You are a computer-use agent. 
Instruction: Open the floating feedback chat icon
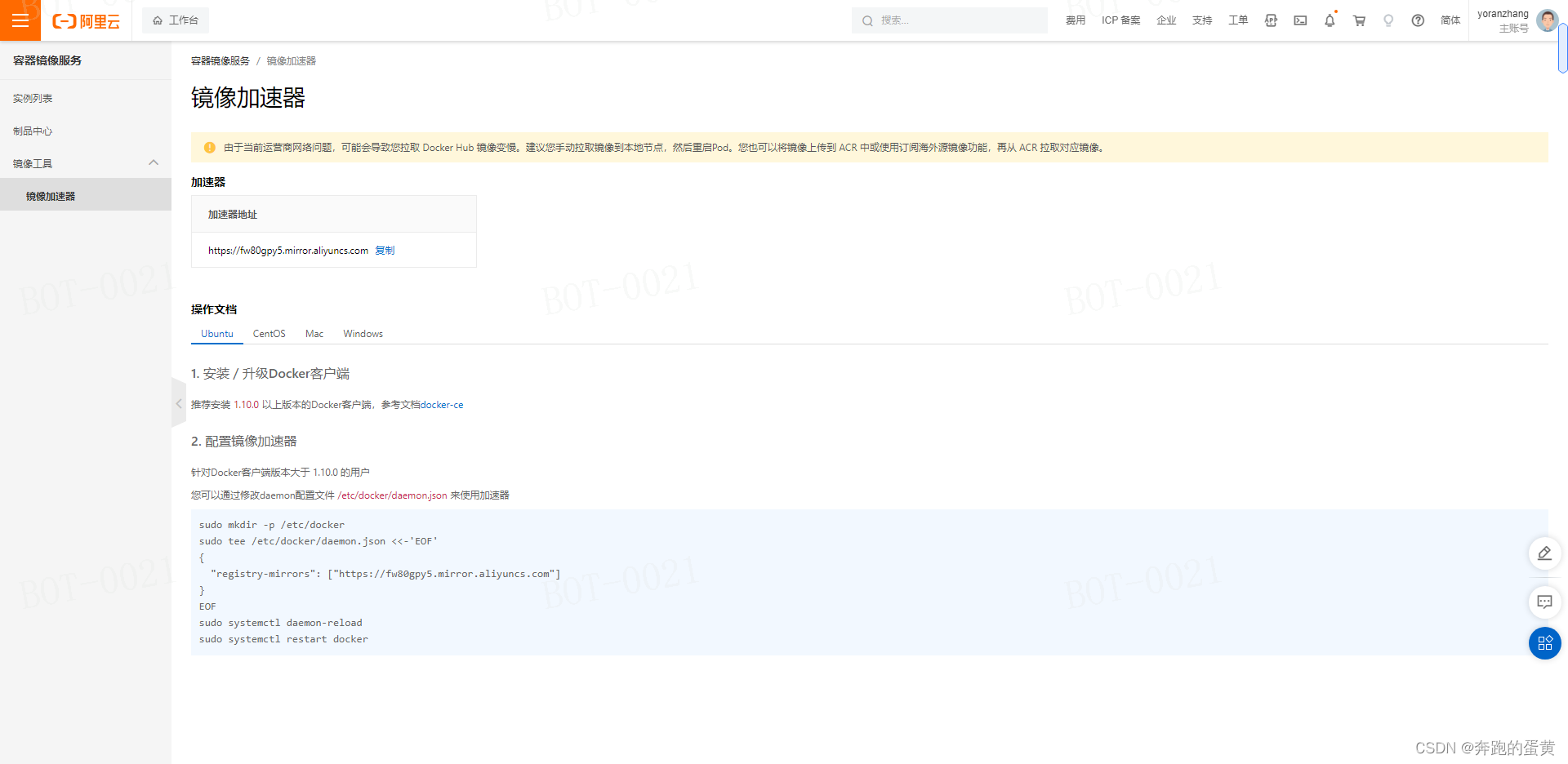pos(1544,602)
